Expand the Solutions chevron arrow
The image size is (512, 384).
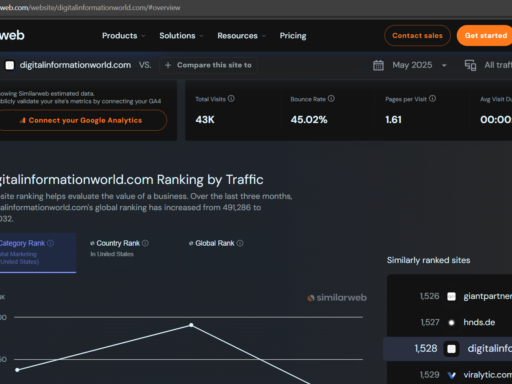coord(201,36)
